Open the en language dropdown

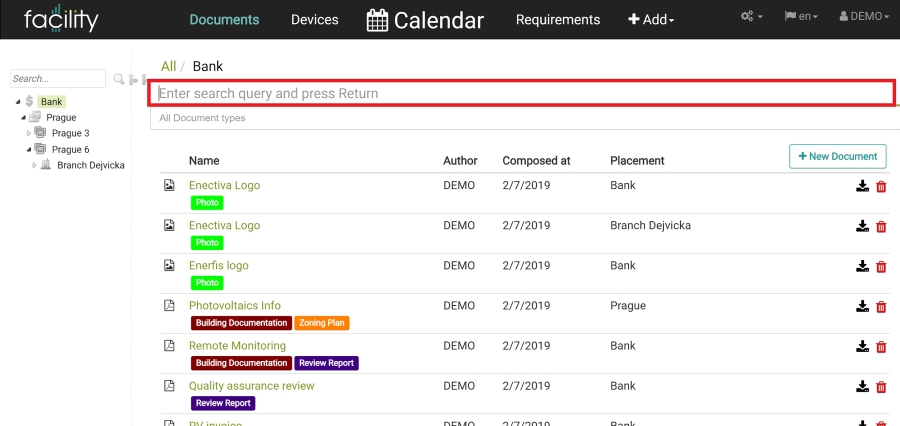[803, 17]
